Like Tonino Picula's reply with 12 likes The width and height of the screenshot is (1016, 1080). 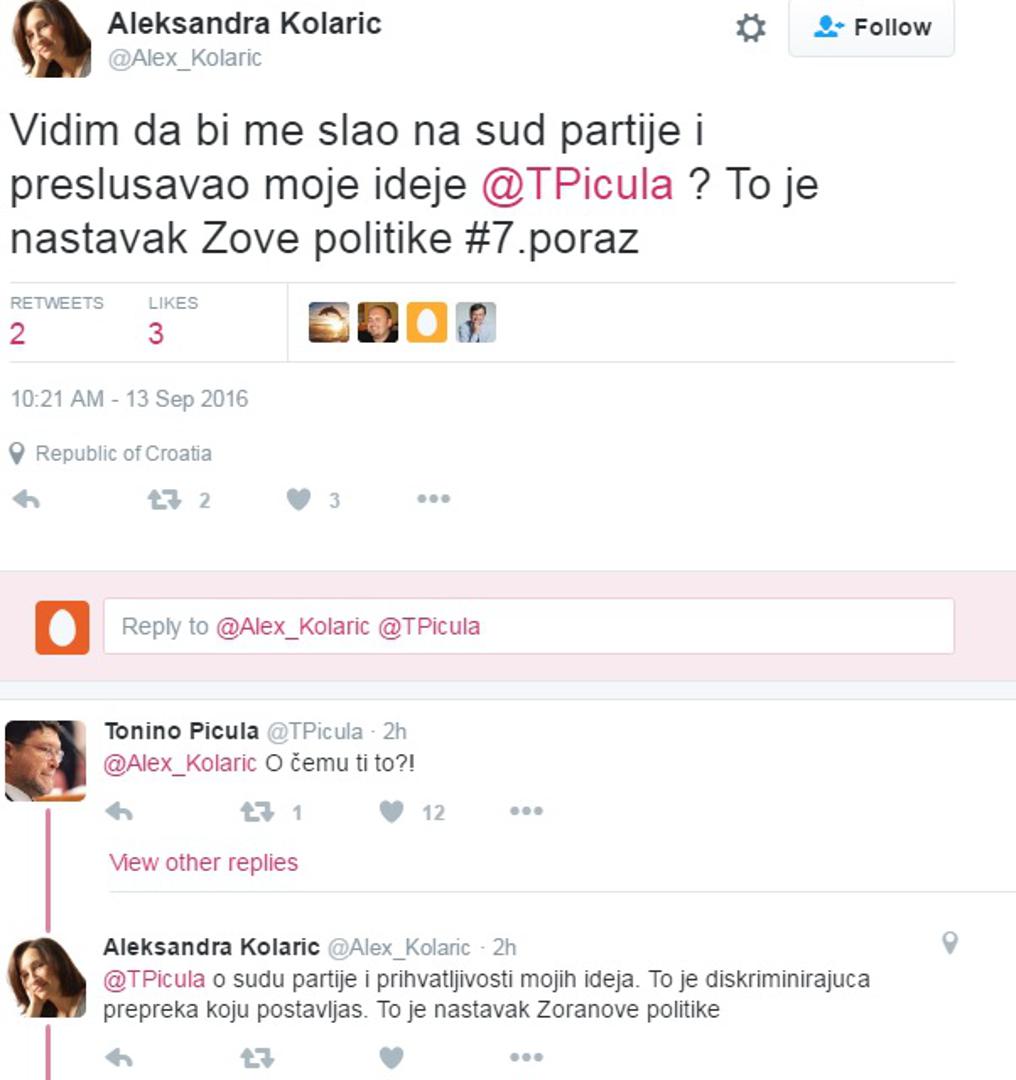392,812
